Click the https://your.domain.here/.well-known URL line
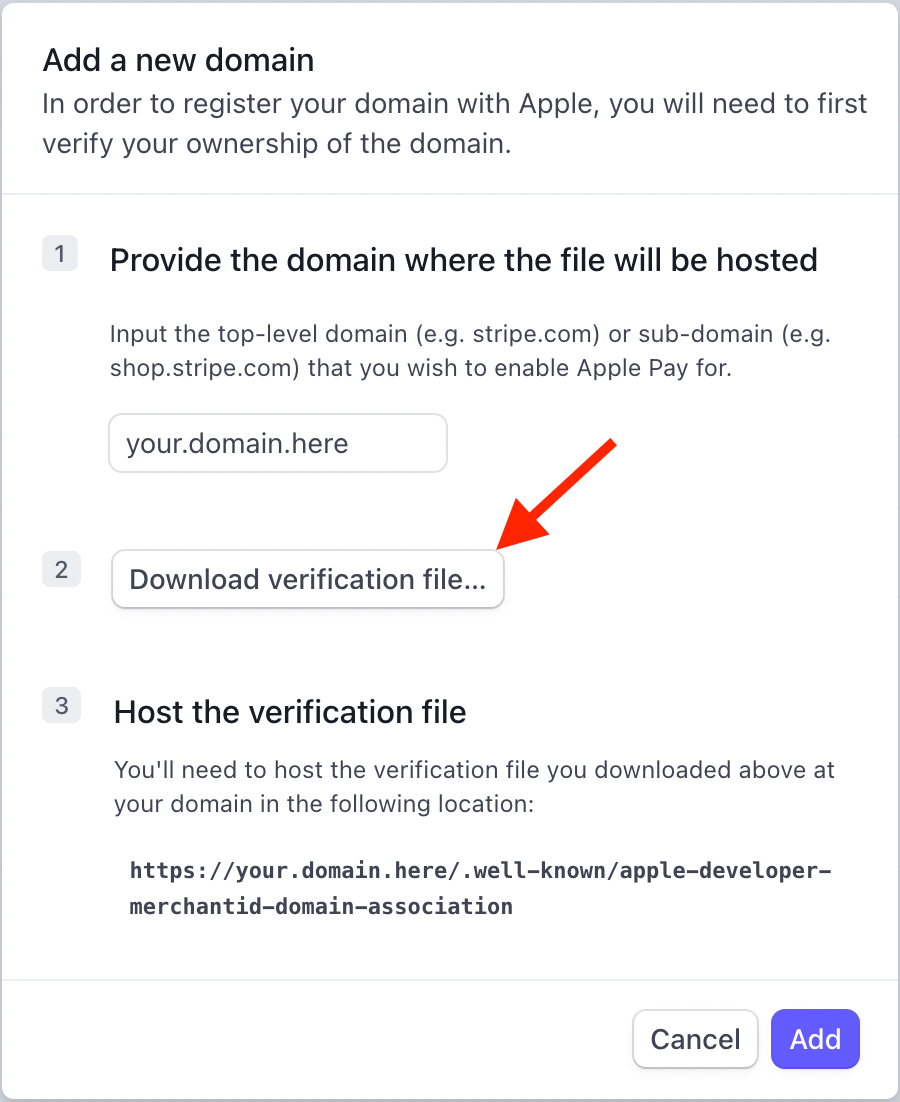Image resolution: width=900 pixels, height=1102 pixels. (x=481, y=871)
